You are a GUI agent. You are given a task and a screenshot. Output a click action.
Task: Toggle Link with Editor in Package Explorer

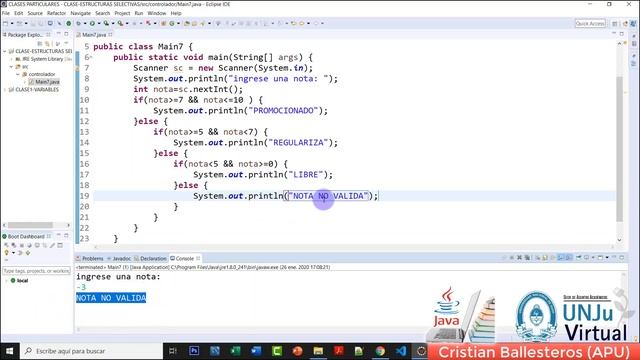point(48,43)
